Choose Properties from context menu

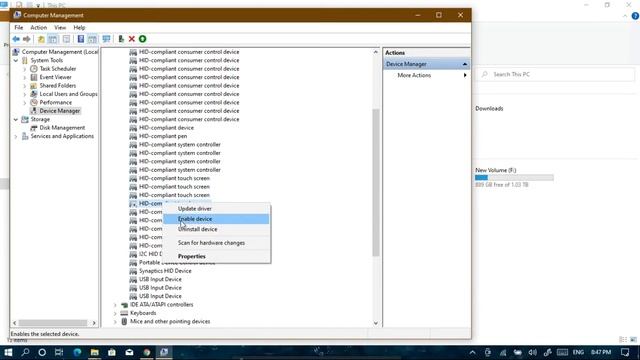pyautogui.click(x=216, y=256)
